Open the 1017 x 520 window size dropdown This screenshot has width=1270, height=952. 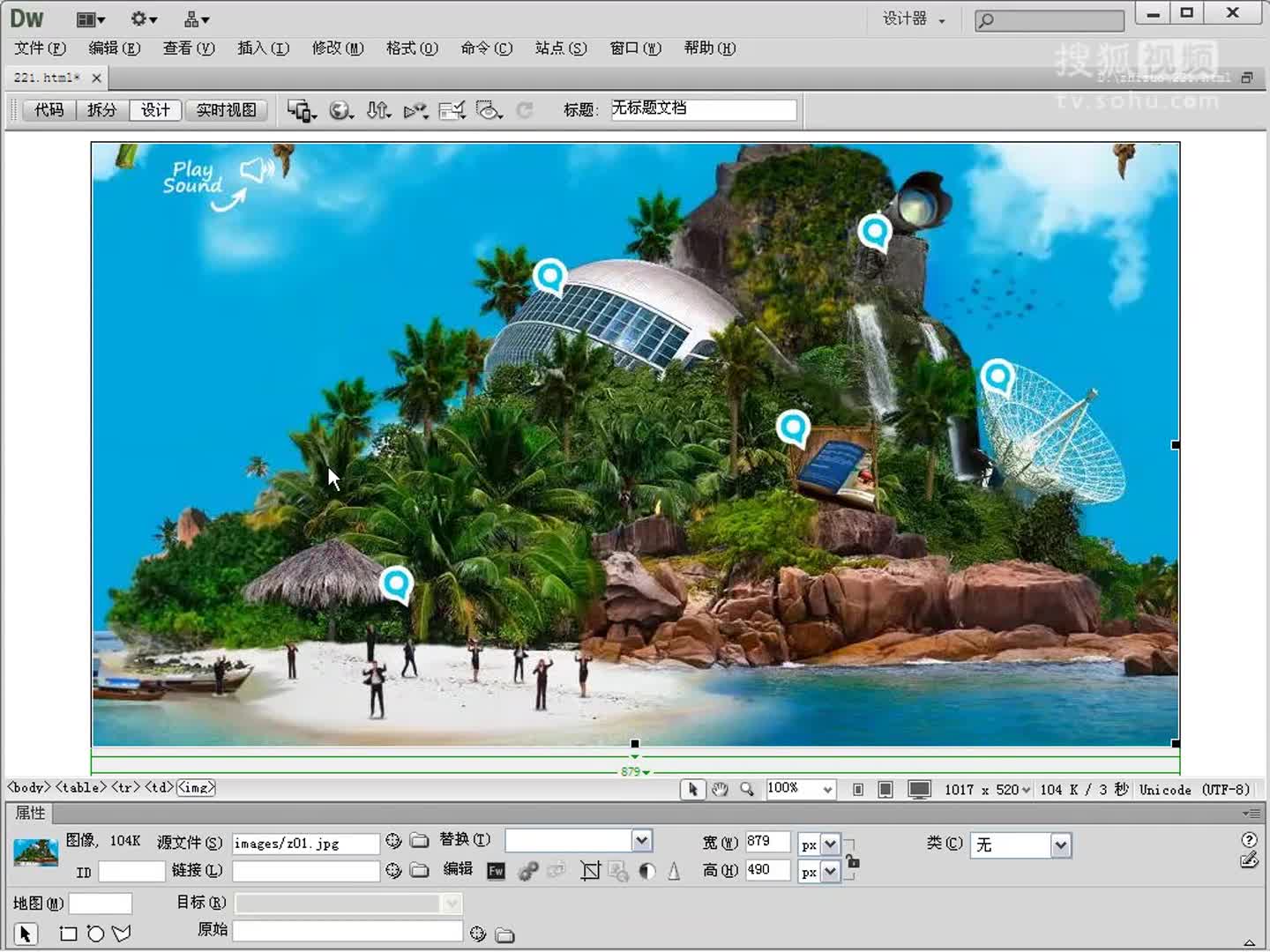(x=987, y=790)
